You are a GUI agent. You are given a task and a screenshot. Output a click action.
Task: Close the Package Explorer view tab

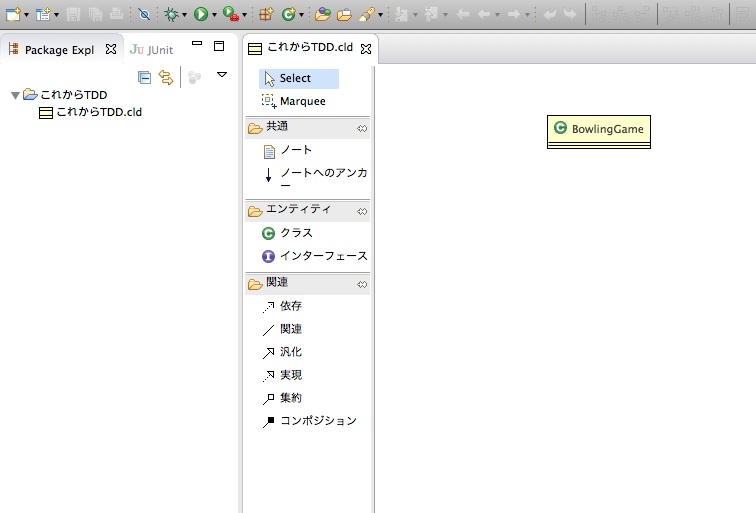[x=111, y=49]
